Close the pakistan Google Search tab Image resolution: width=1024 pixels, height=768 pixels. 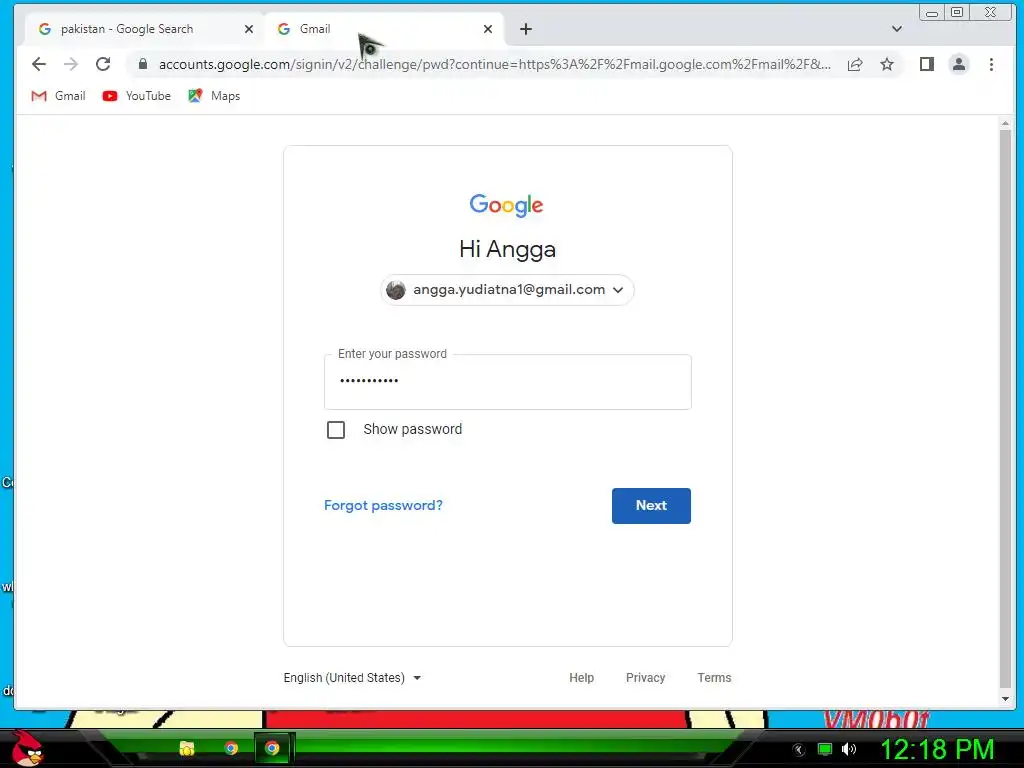(x=249, y=29)
